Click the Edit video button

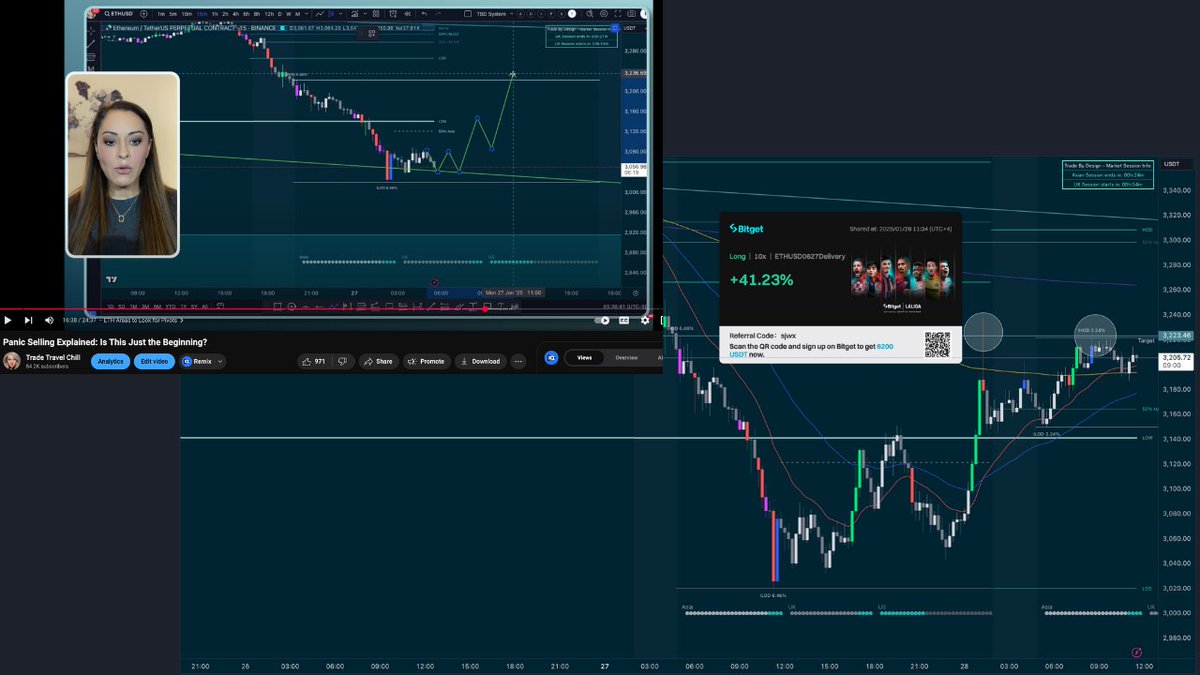click(155, 361)
